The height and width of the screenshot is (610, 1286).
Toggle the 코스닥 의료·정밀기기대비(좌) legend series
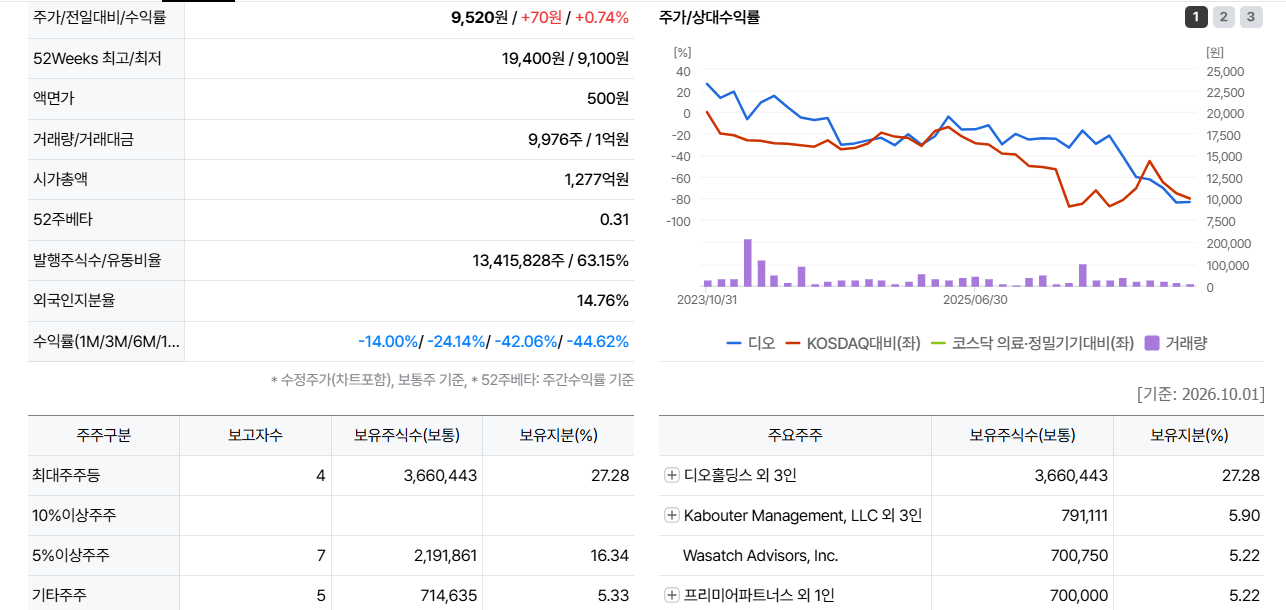[x=1033, y=343]
